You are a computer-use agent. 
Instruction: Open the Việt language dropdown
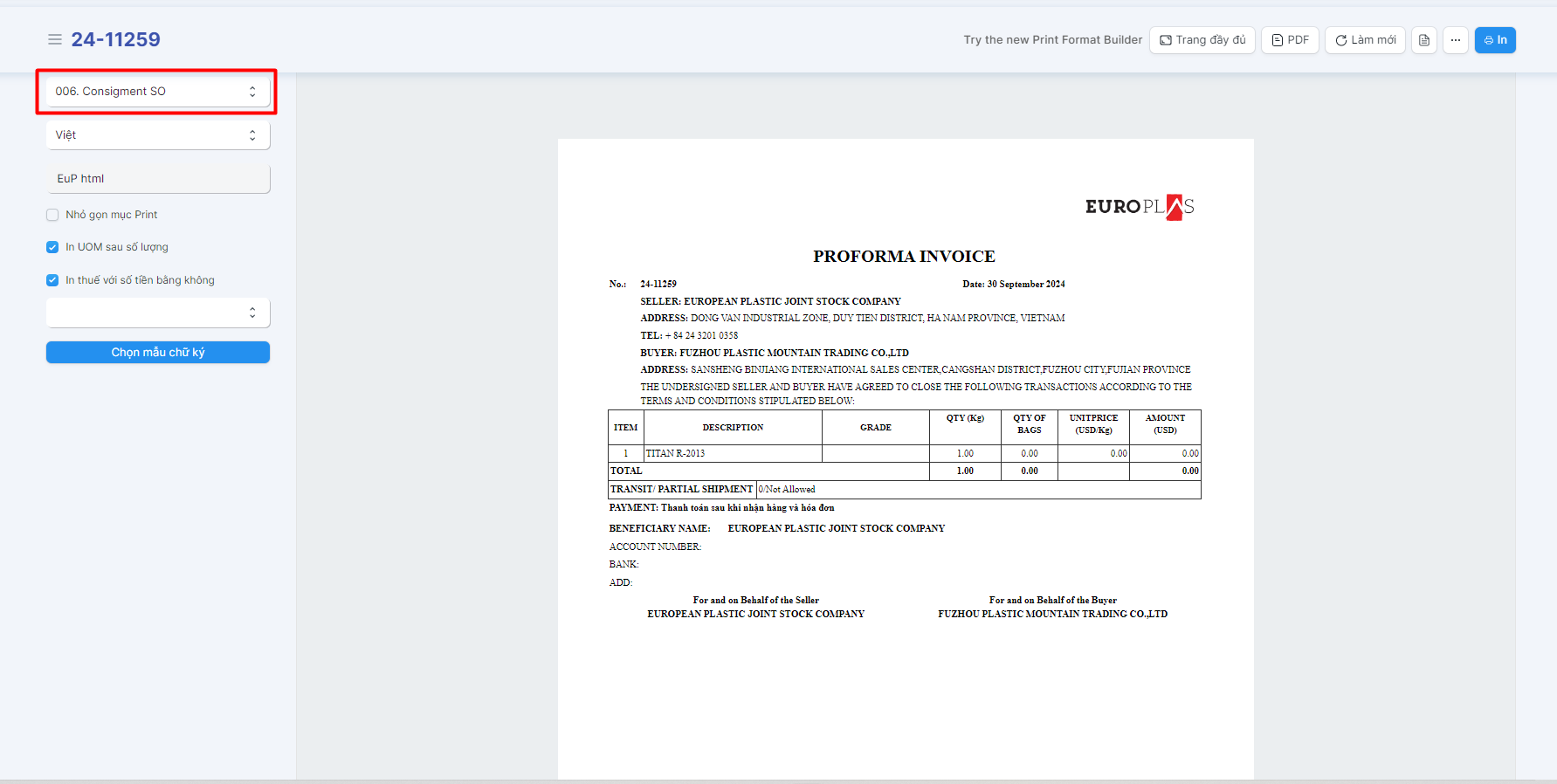pyautogui.click(x=157, y=135)
